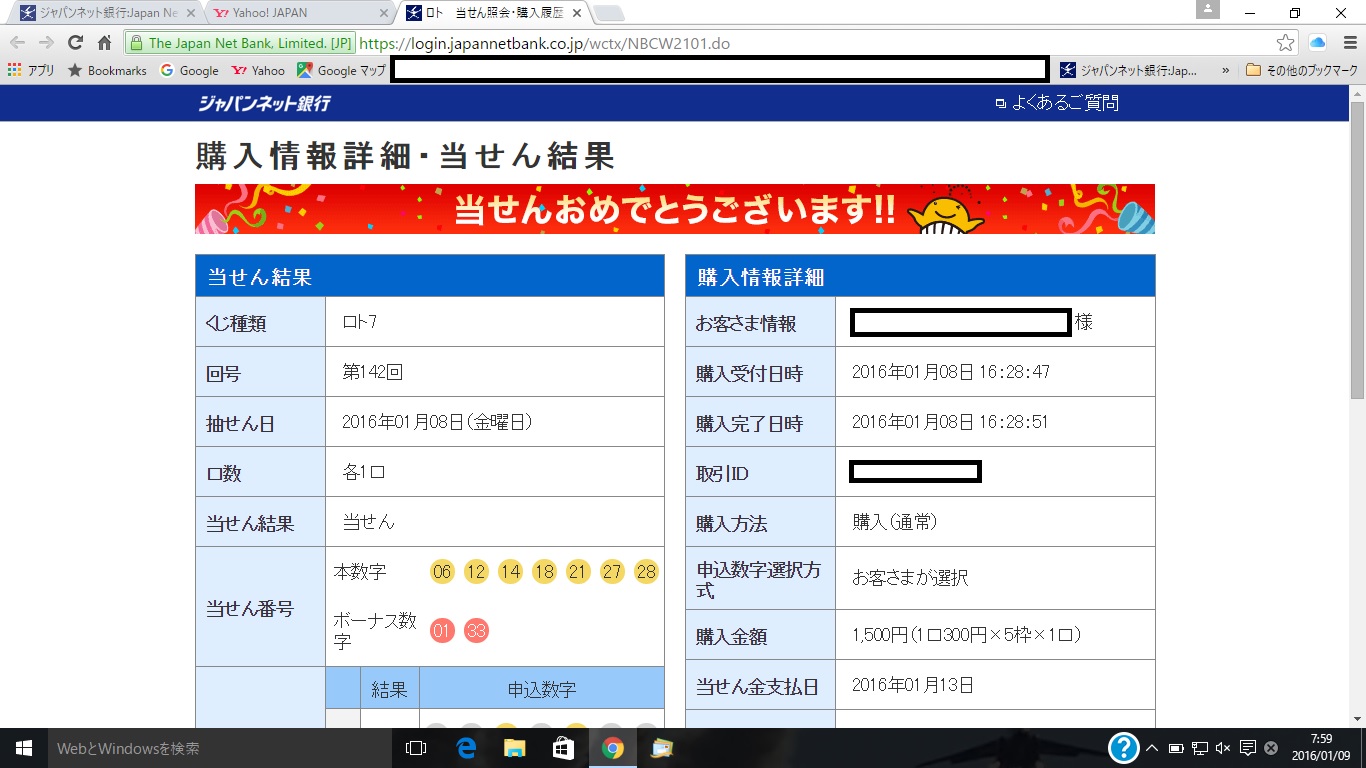Open the アプリ apps shortcut
1366x768 pixels.
point(31,70)
